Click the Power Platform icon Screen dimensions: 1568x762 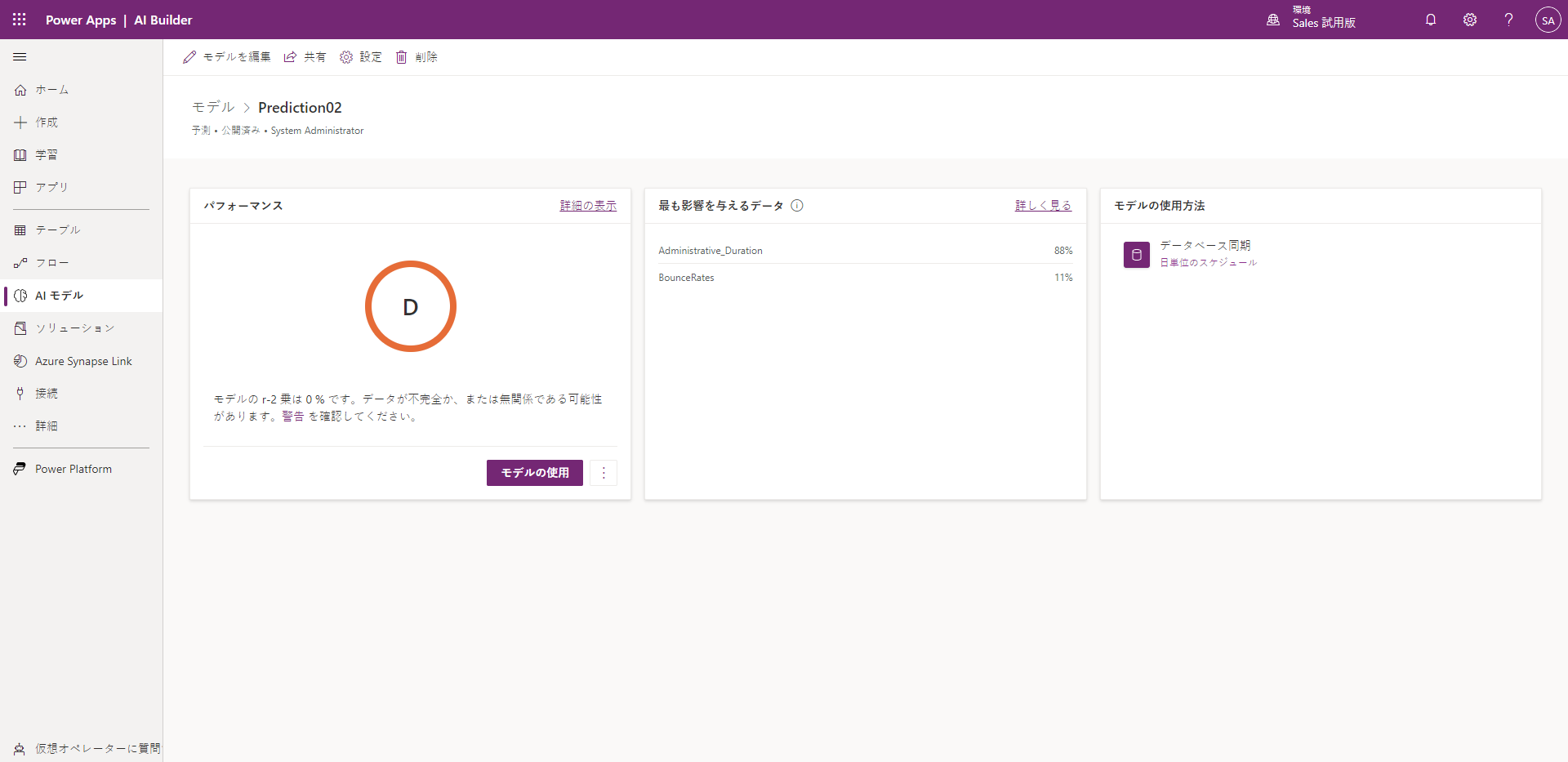[20, 469]
